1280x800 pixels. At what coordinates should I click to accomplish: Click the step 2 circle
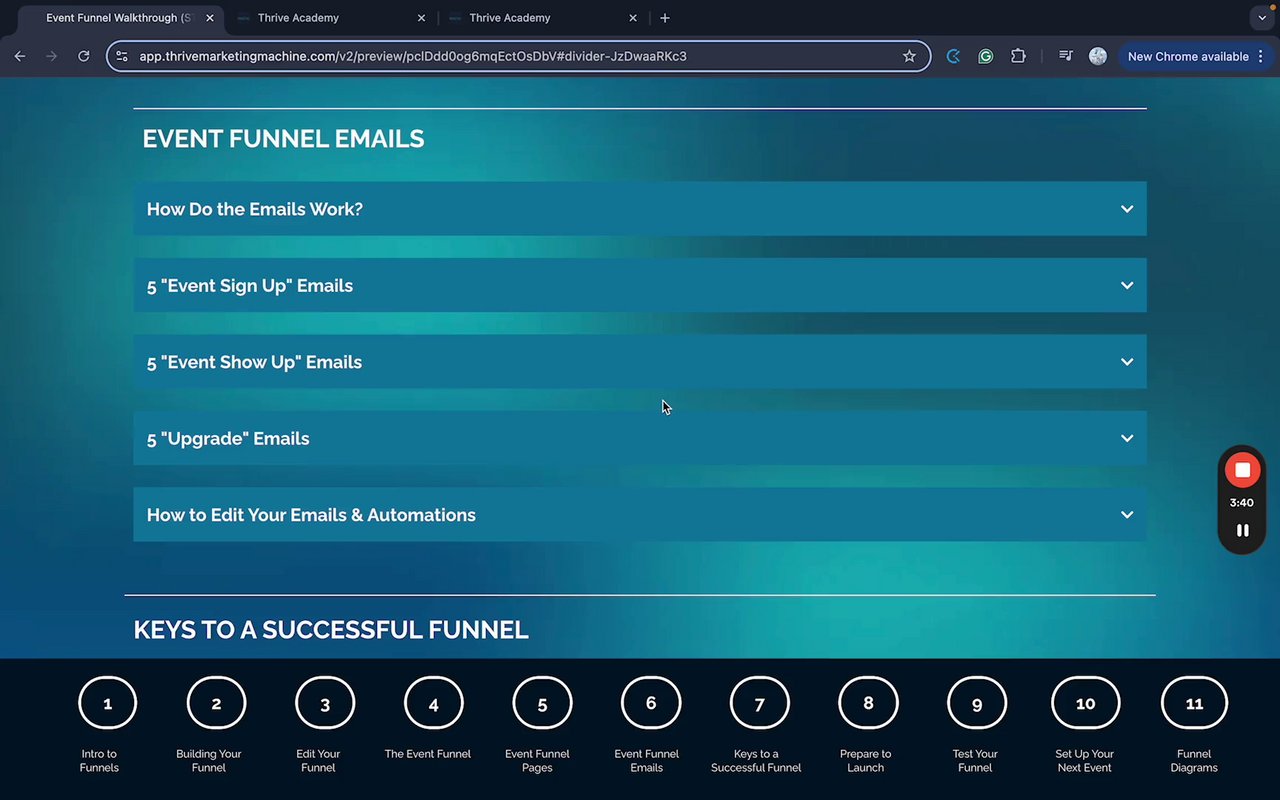click(216, 704)
